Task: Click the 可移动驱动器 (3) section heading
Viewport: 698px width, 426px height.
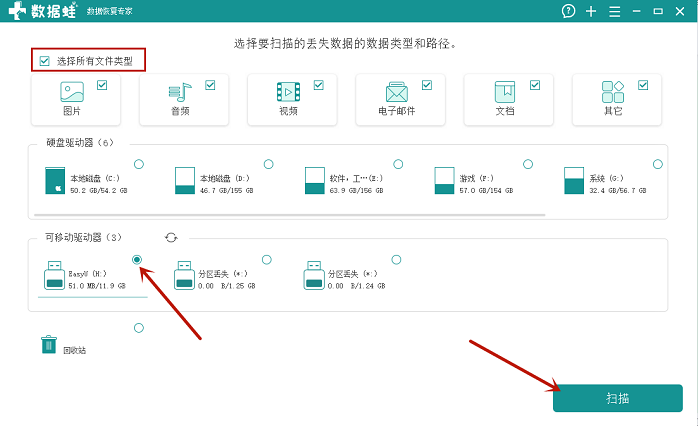Action: [83, 238]
